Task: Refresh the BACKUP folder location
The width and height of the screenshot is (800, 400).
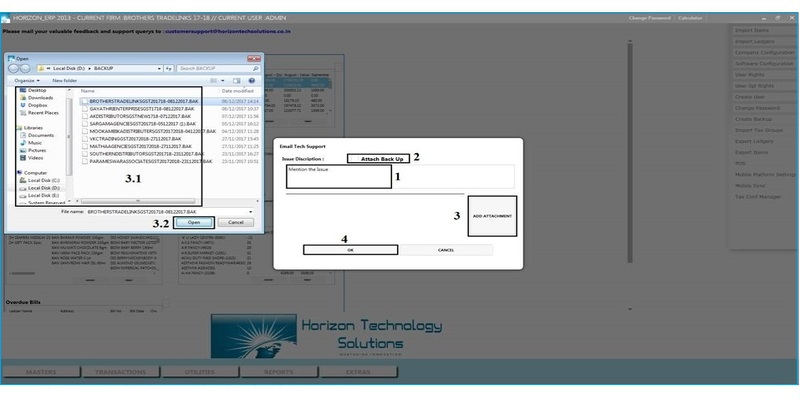Action: point(169,68)
